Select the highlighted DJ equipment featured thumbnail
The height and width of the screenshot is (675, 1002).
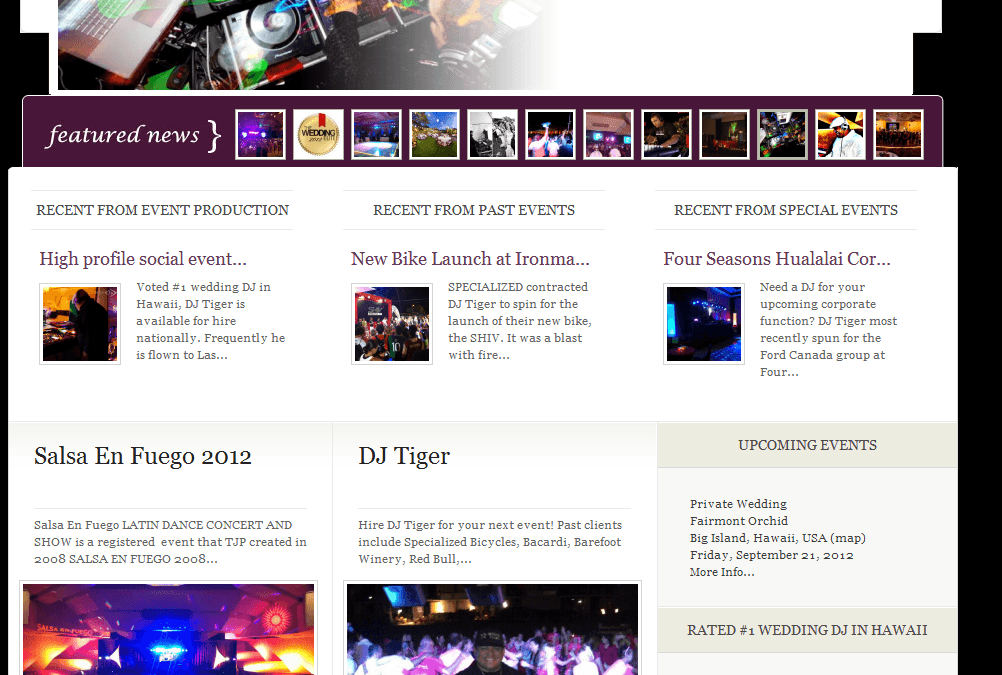[x=782, y=135]
